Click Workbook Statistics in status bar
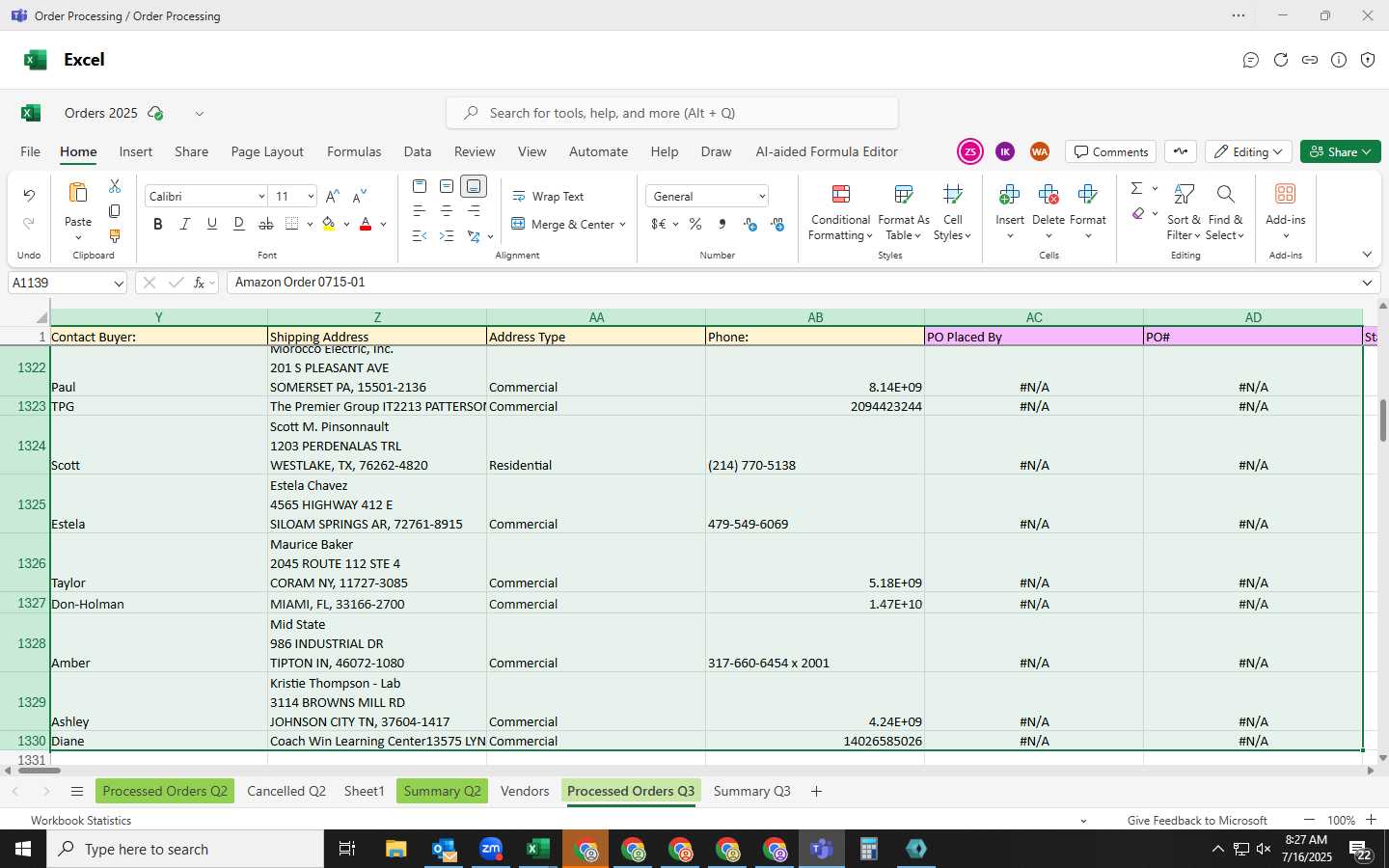1389x868 pixels. click(81, 821)
